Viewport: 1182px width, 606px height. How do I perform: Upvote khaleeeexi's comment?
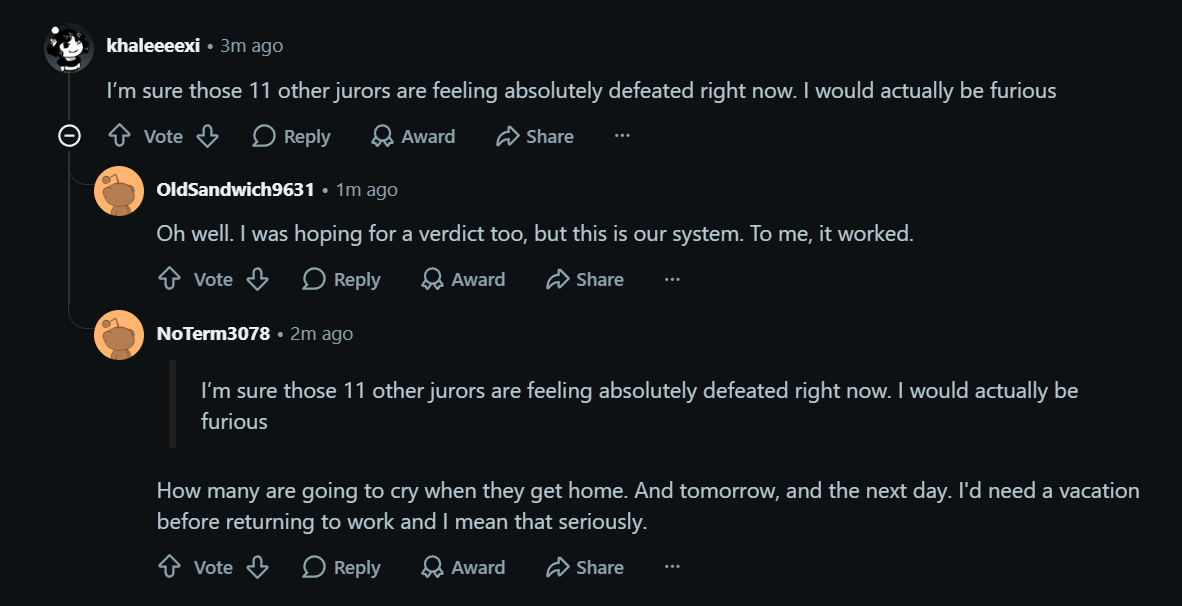[x=120, y=136]
